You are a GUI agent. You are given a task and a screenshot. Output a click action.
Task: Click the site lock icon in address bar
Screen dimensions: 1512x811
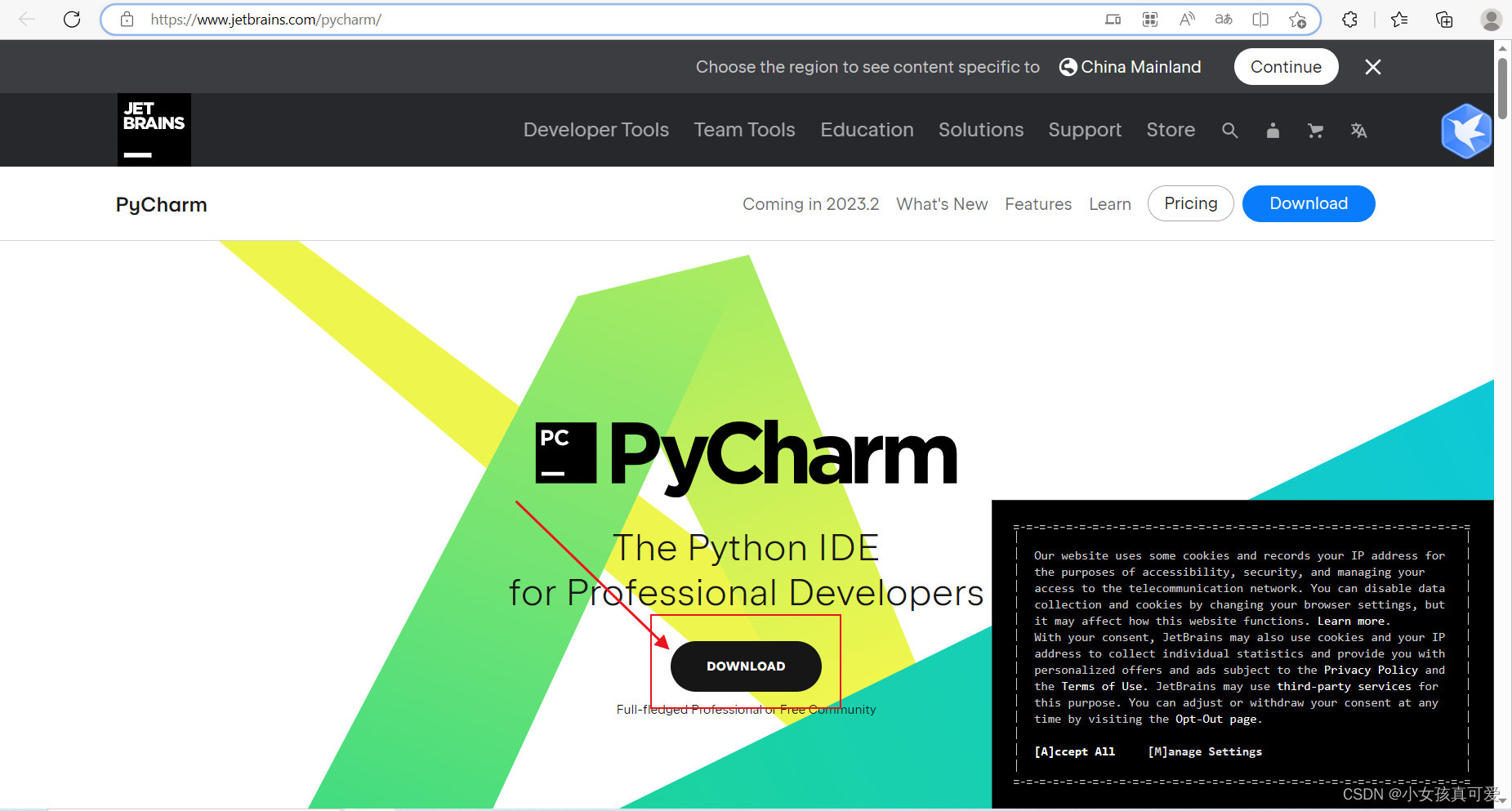127,20
